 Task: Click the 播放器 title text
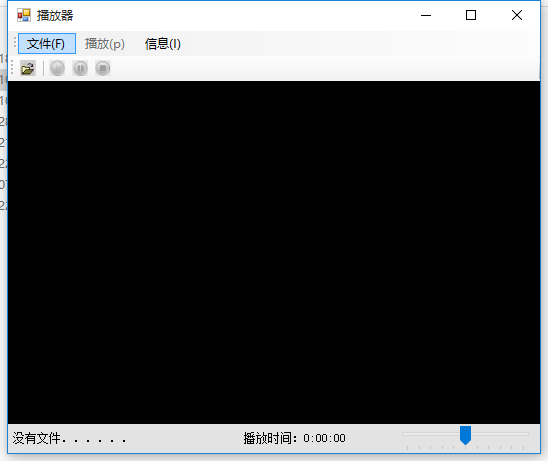tap(55, 15)
